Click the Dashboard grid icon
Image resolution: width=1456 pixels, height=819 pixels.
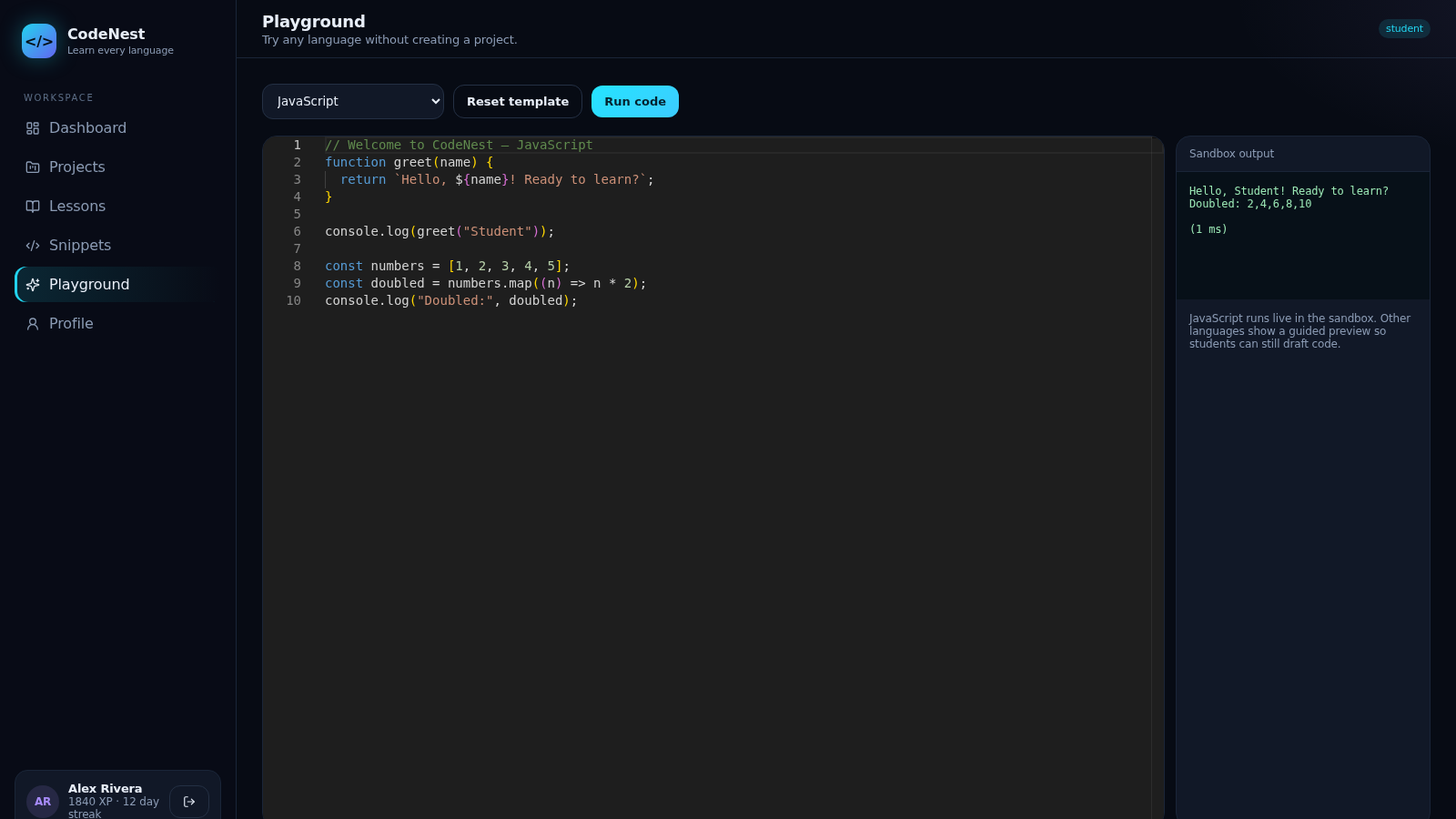33,128
